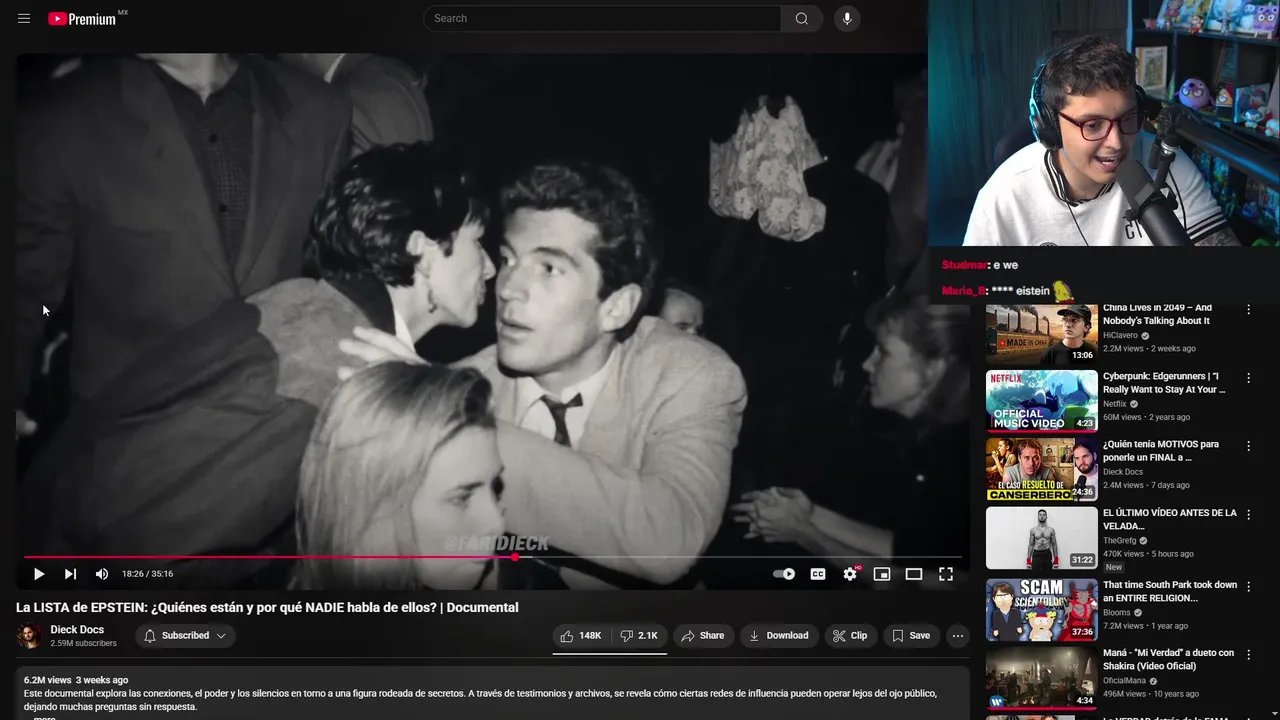Enter full screen mode

[946, 574]
